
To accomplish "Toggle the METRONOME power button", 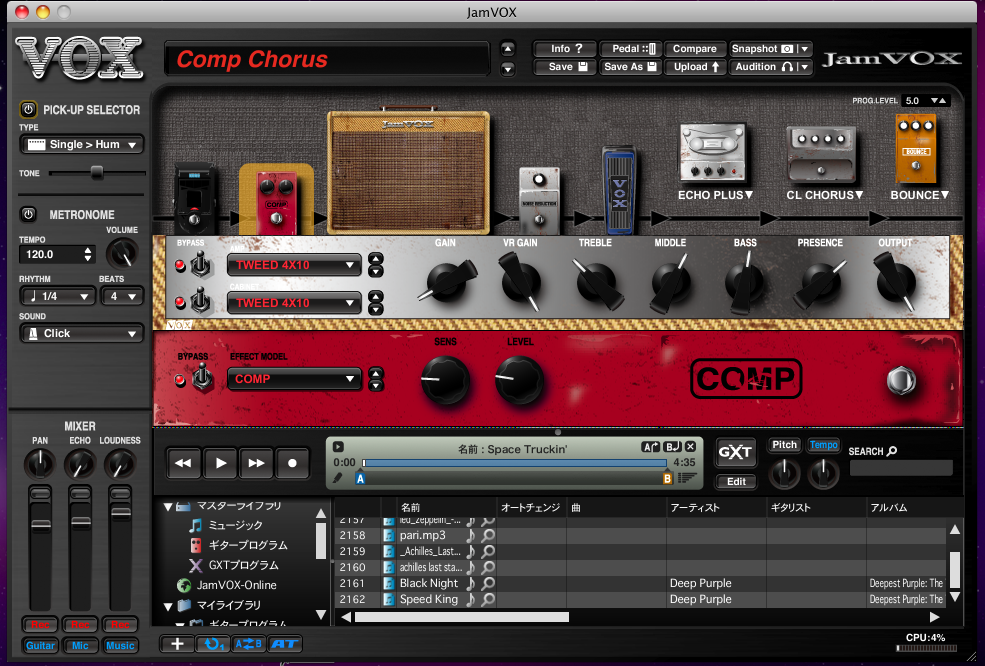I will 28,214.
